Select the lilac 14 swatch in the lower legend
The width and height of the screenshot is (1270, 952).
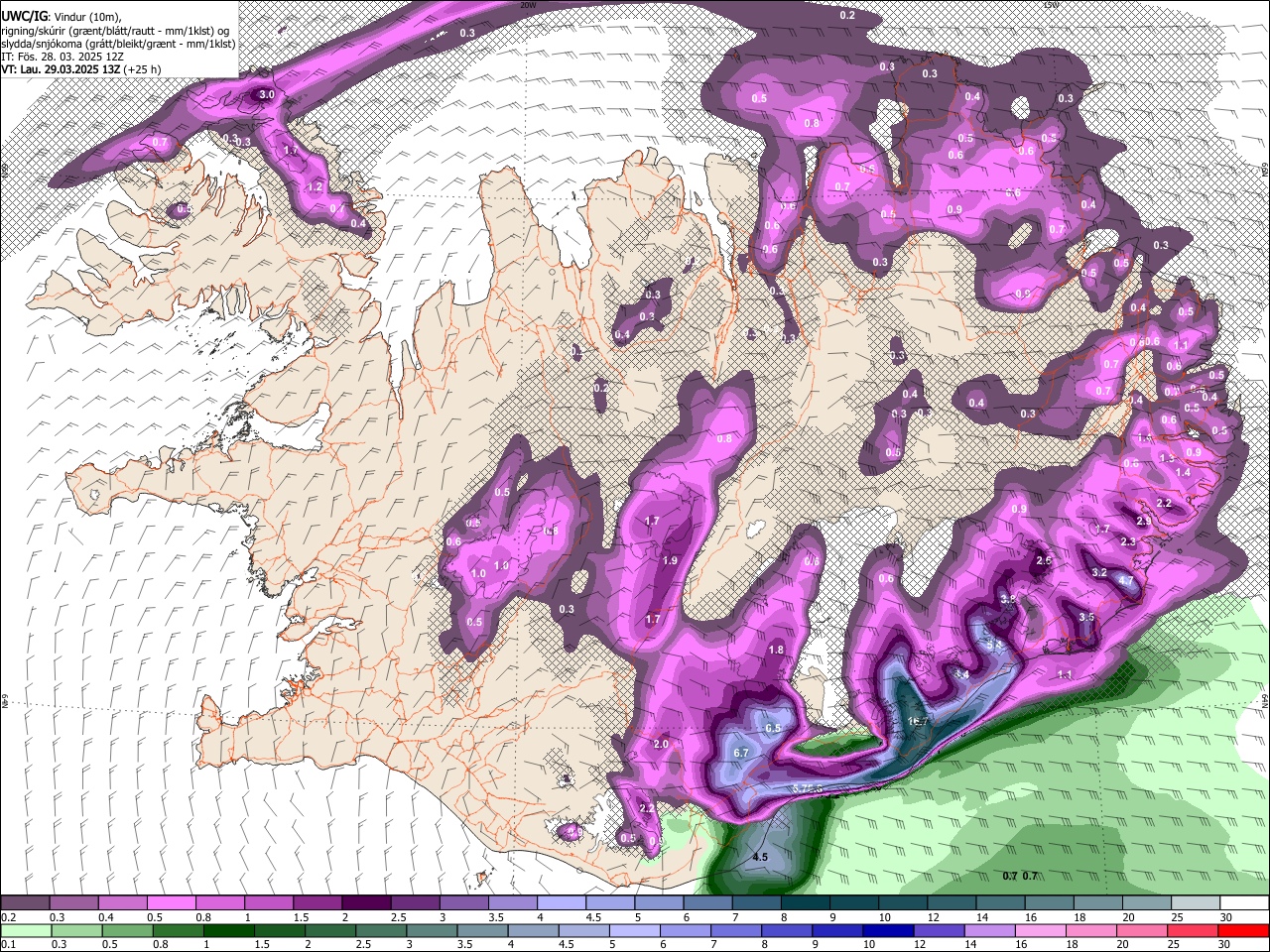pyautogui.click(x=989, y=930)
